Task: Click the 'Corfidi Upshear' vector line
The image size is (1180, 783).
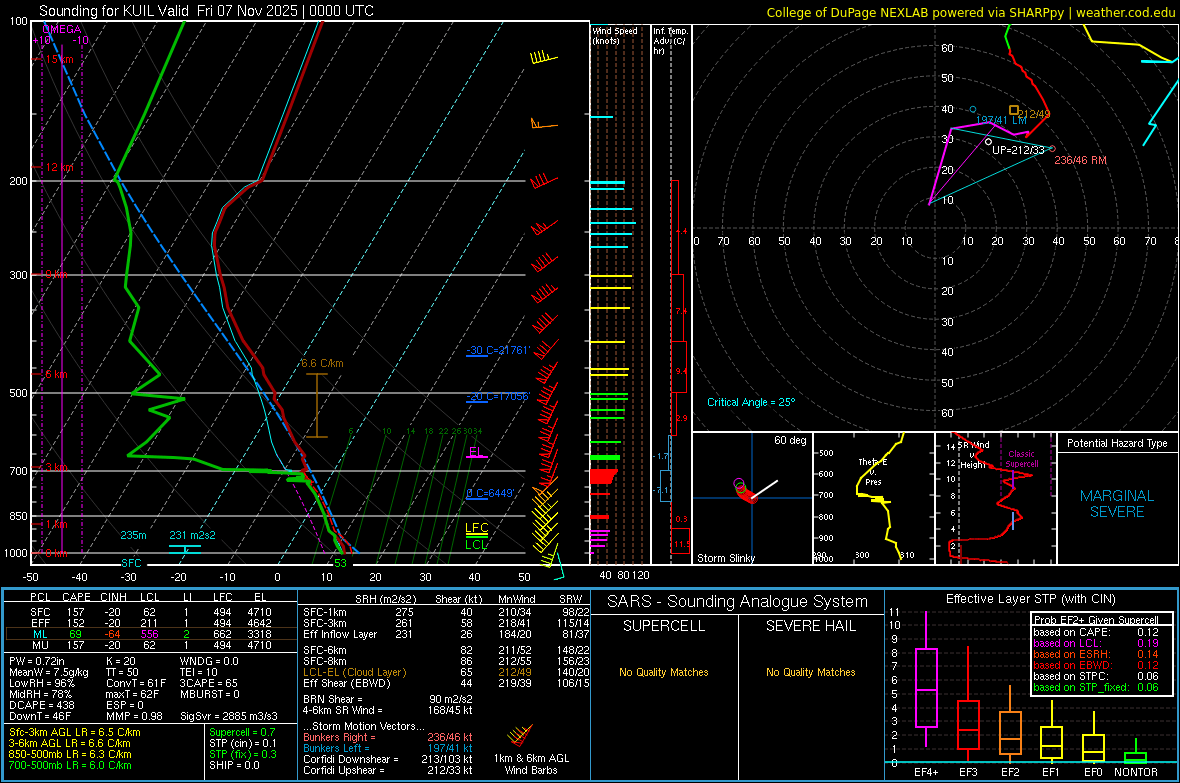Action: 388,770
